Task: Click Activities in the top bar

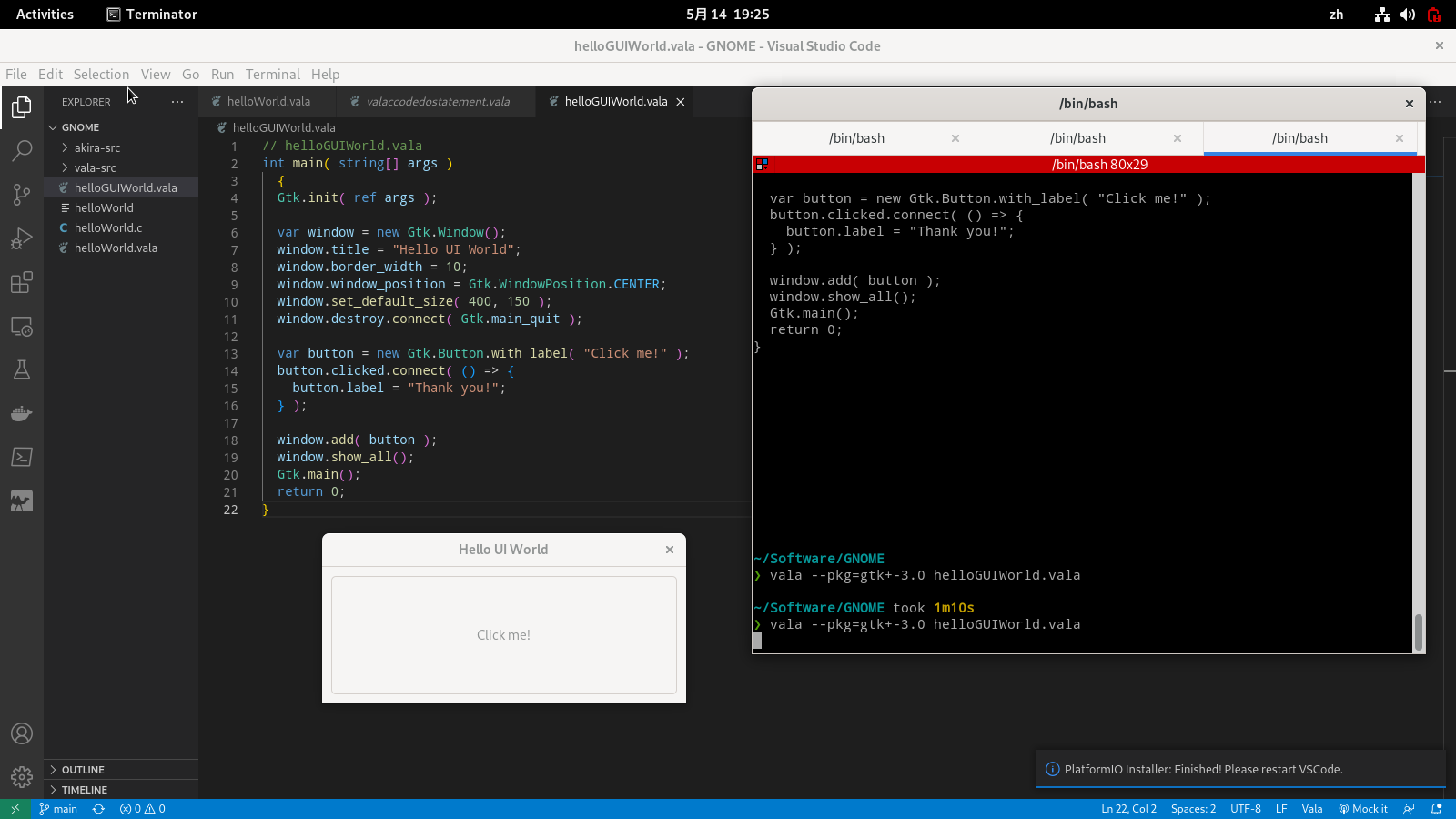Action: click(45, 15)
